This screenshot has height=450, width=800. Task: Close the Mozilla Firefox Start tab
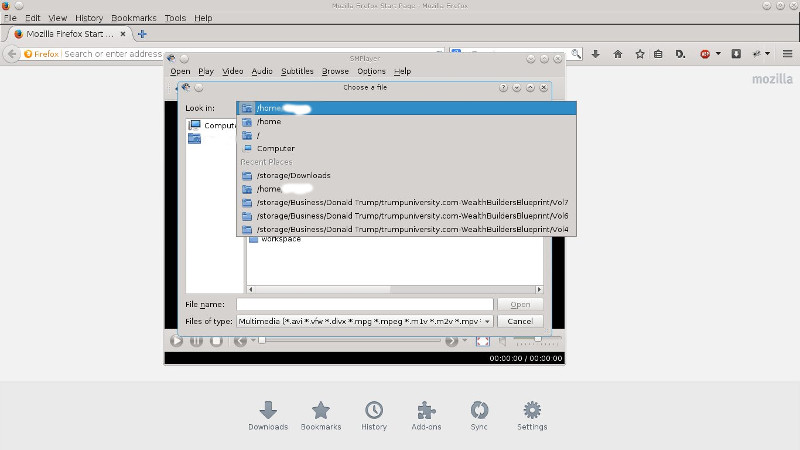coord(123,34)
